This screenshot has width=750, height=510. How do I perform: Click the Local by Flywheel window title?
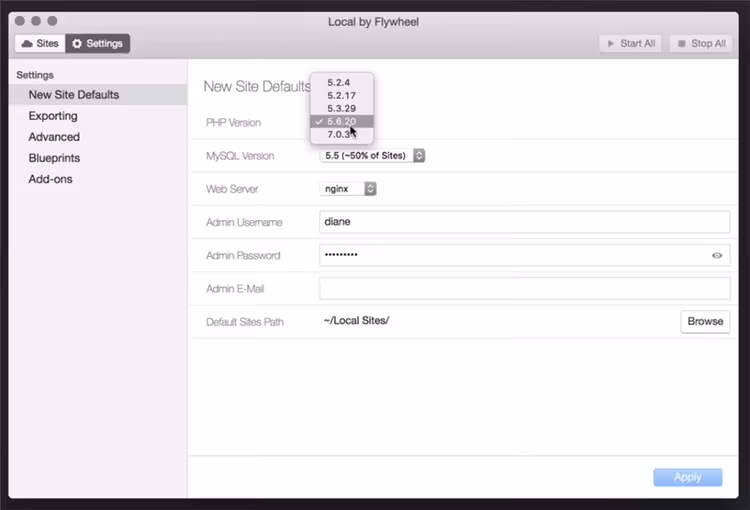pyautogui.click(x=374, y=22)
